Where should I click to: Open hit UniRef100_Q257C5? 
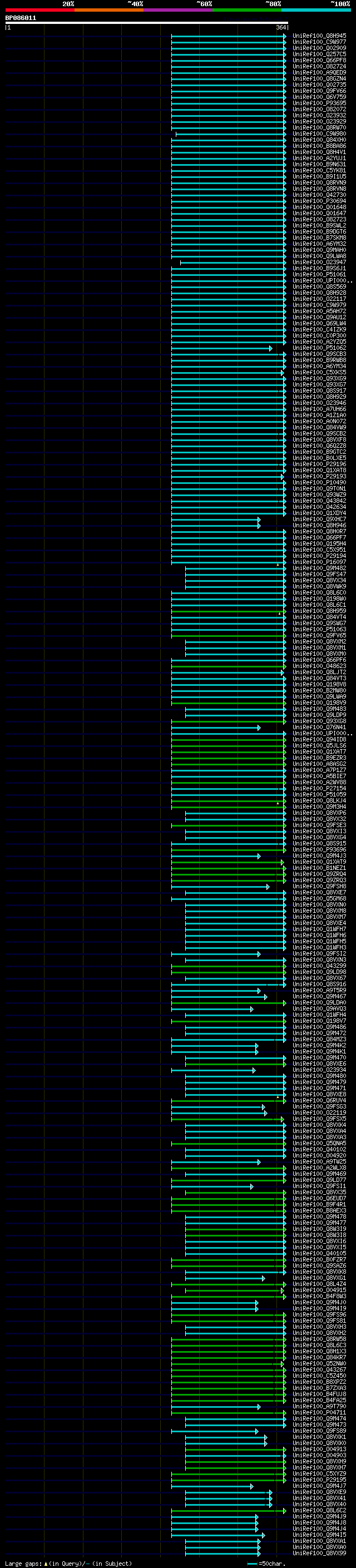pyautogui.click(x=319, y=54)
